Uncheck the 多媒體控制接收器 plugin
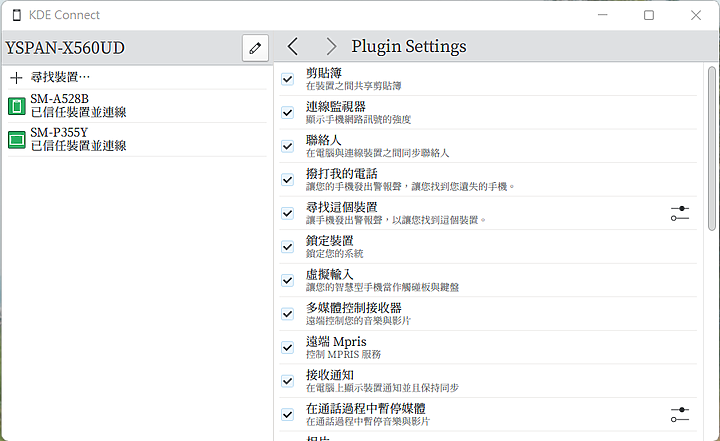 click(x=287, y=314)
